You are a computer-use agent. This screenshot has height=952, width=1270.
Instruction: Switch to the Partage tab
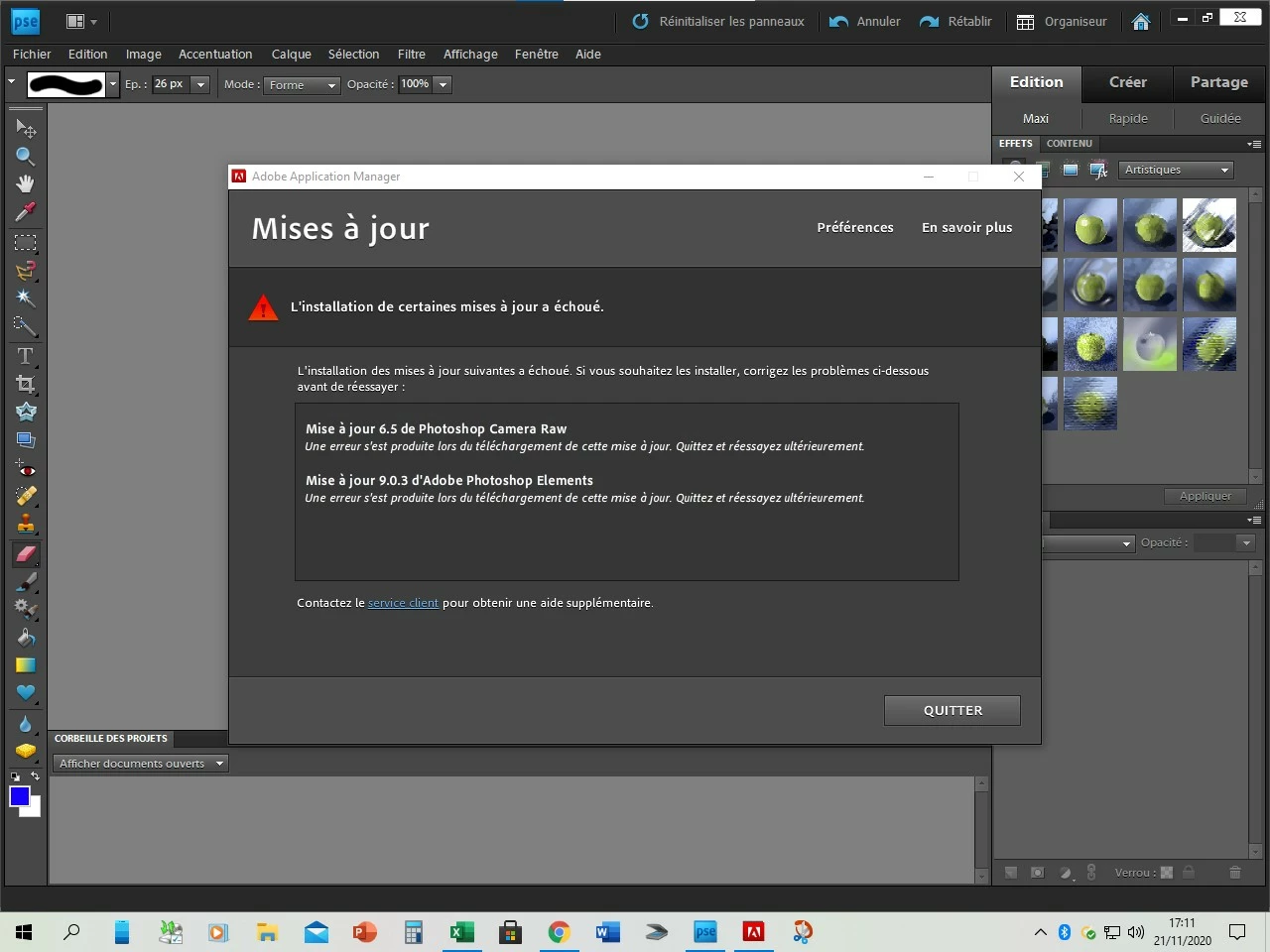point(1219,82)
